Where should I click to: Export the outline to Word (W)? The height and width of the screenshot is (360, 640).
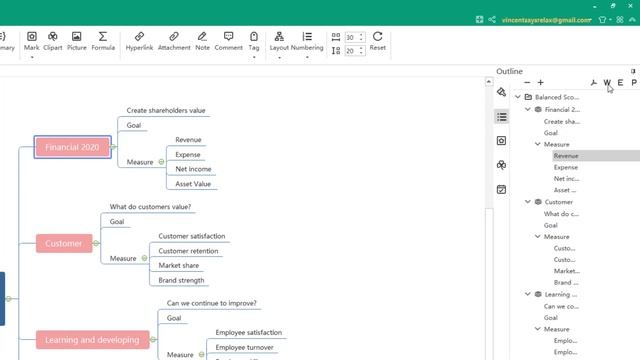pyautogui.click(x=607, y=83)
